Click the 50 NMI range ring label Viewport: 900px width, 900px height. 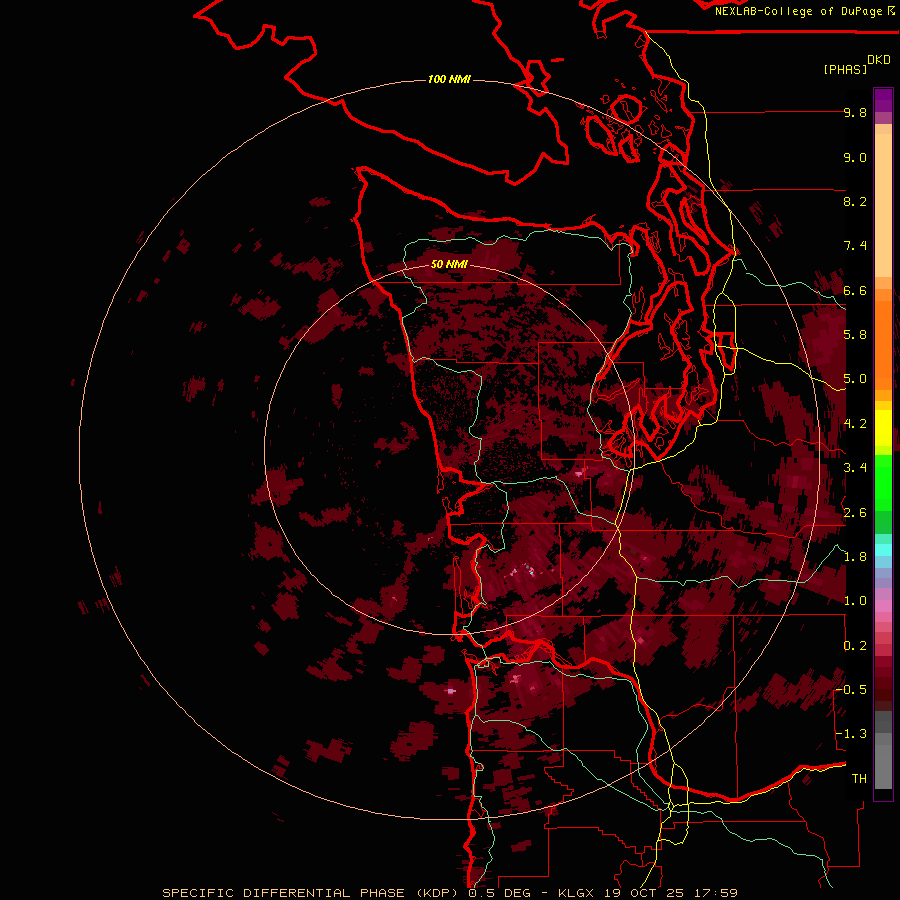click(x=449, y=264)
